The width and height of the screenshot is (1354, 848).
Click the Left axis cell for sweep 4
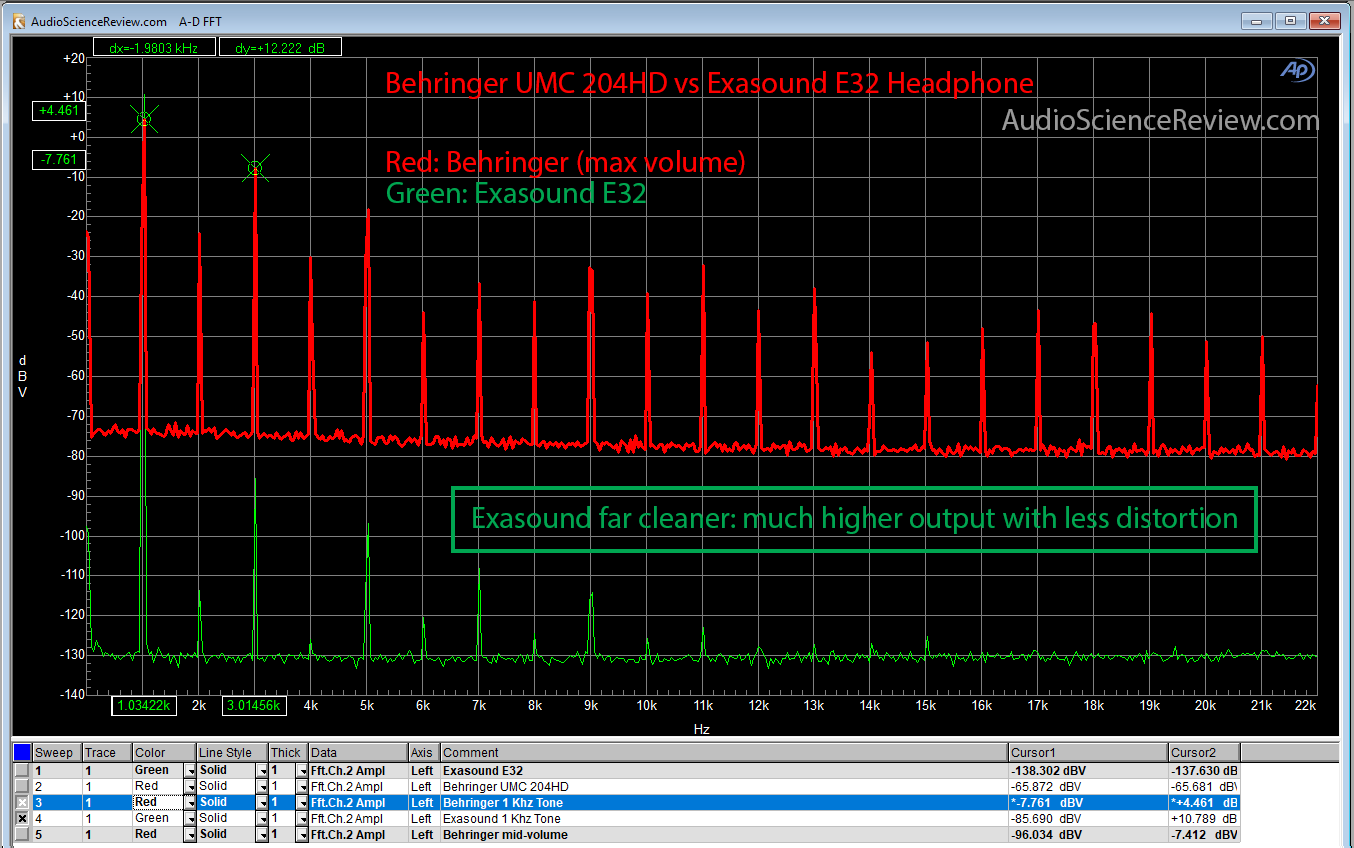[x=424, y=819]
